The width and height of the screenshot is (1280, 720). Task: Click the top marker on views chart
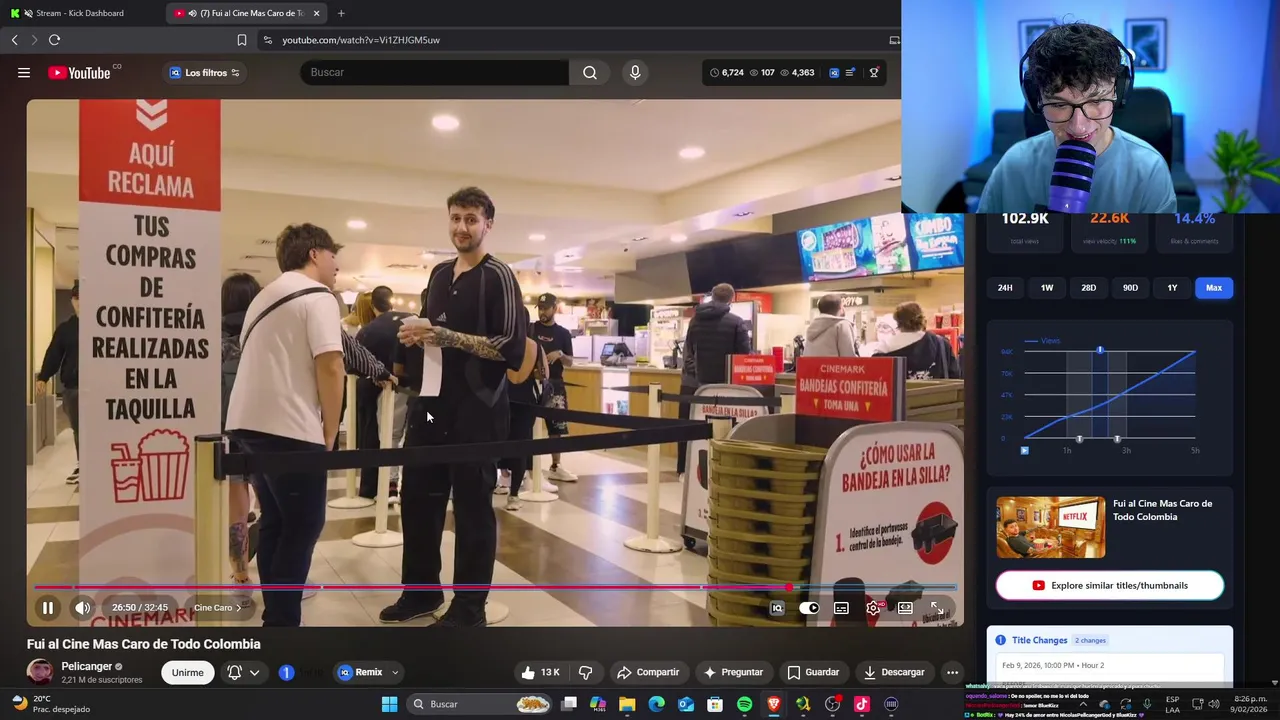coord(1100,349)
